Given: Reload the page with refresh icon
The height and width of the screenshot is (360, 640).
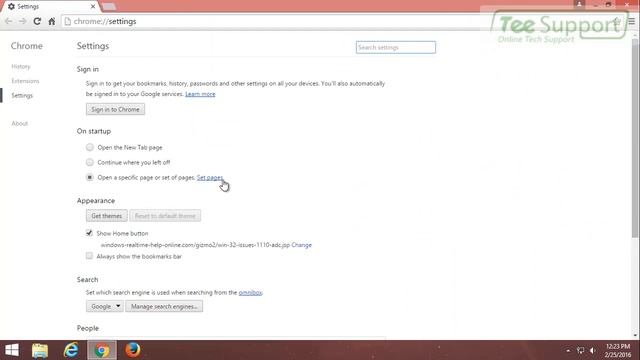Looking at the screenshot, I should coord(37,21).
